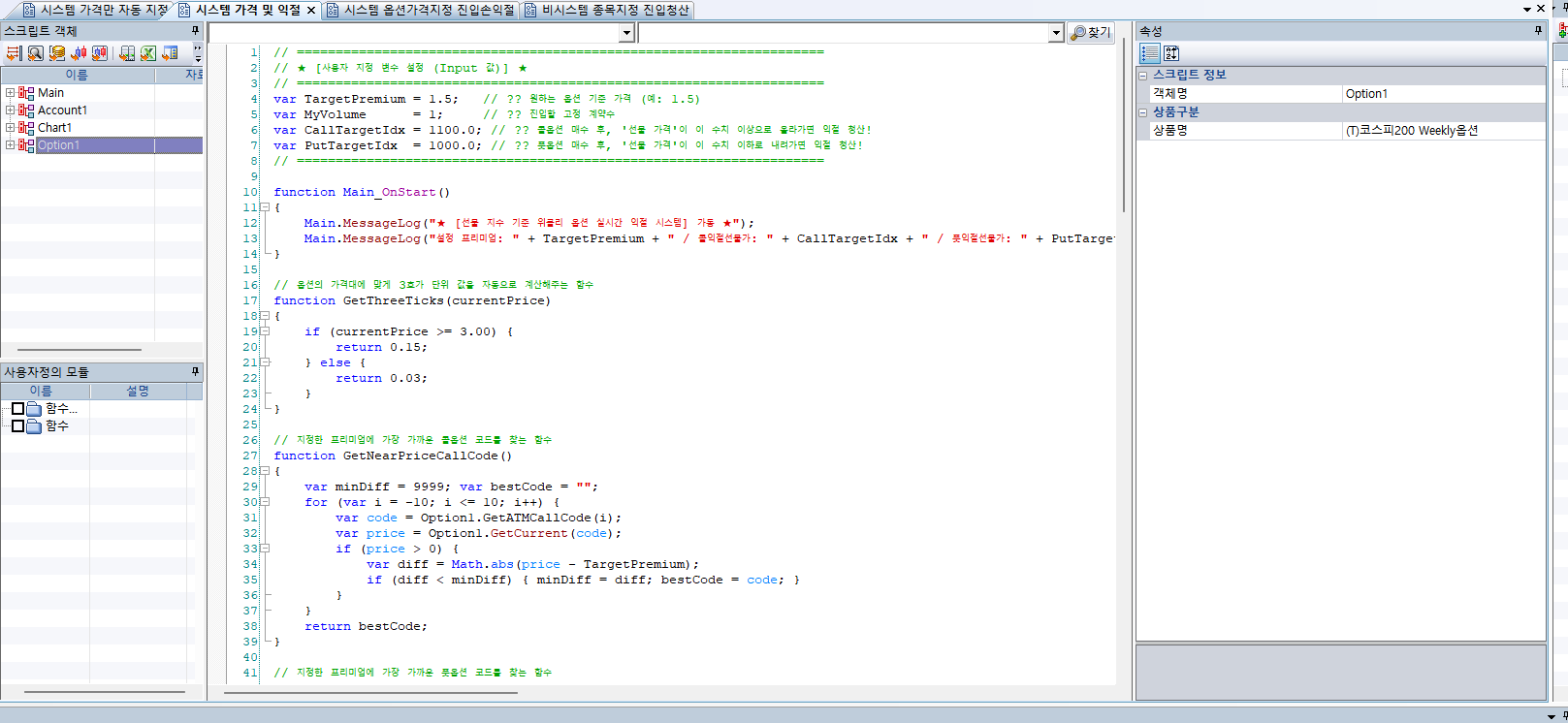
Task: Click the first red-lines icon in the script object toolbar
Action: click(14, 53)
